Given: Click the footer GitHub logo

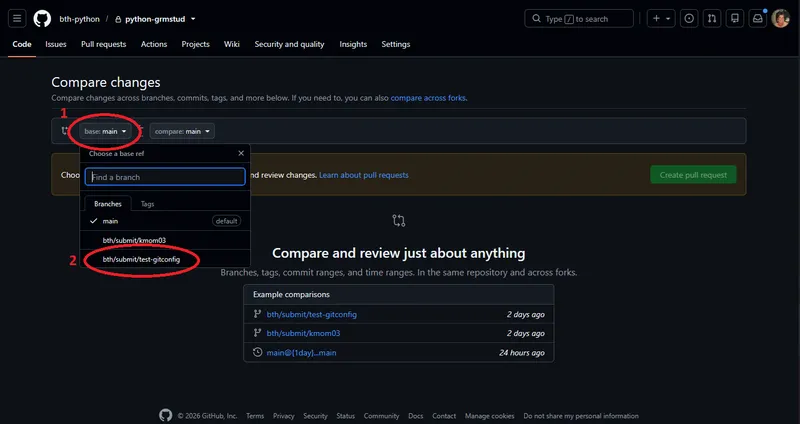Looking at the screenshot, I should tap(165, 415).
